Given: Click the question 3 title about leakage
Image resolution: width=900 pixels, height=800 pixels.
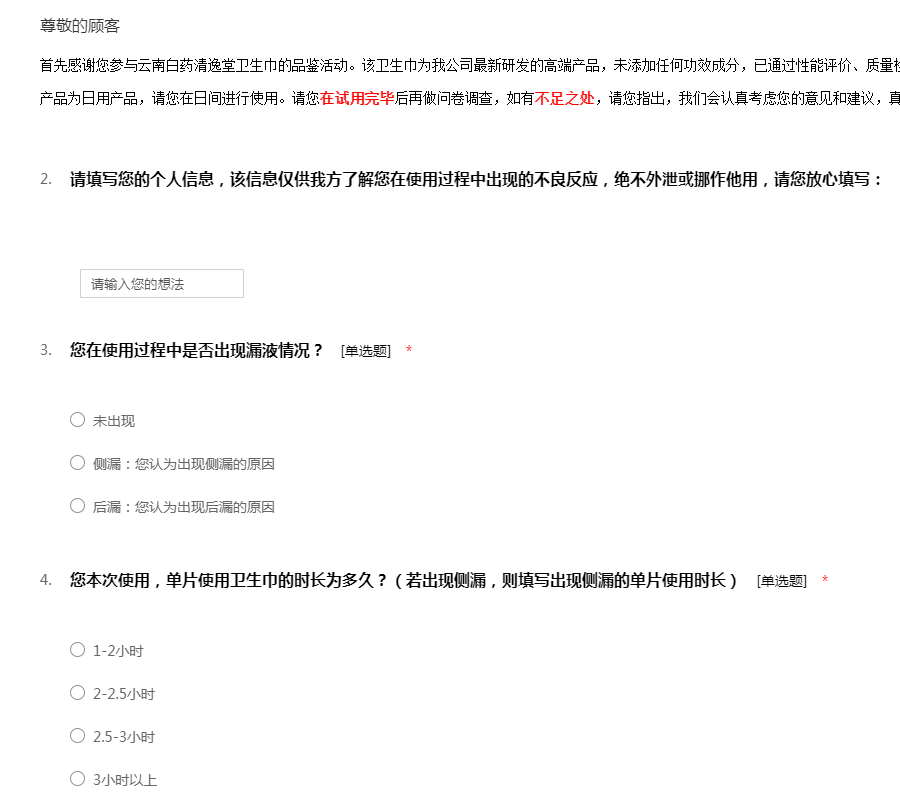Looking at the screenshot, I should pos(197,350).
